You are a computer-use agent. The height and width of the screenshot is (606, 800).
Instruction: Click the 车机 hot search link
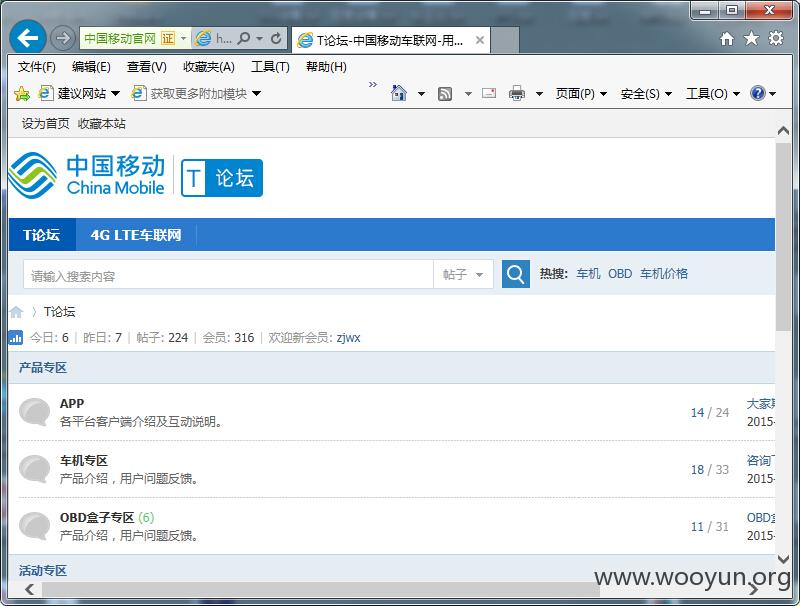[588, 274]
